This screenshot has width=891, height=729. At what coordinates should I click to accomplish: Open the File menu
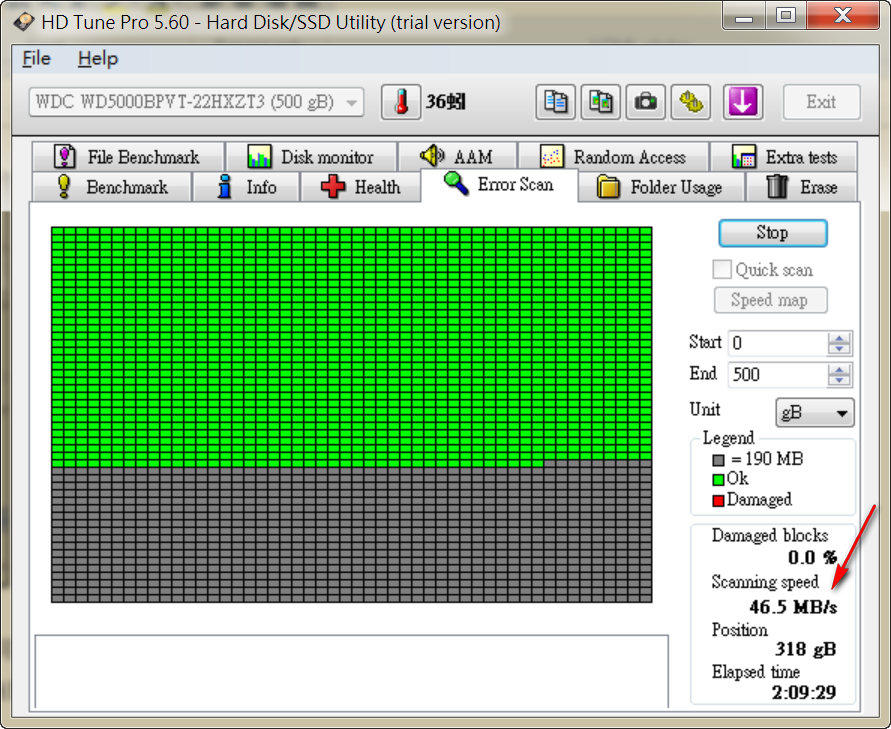point(36,59)
